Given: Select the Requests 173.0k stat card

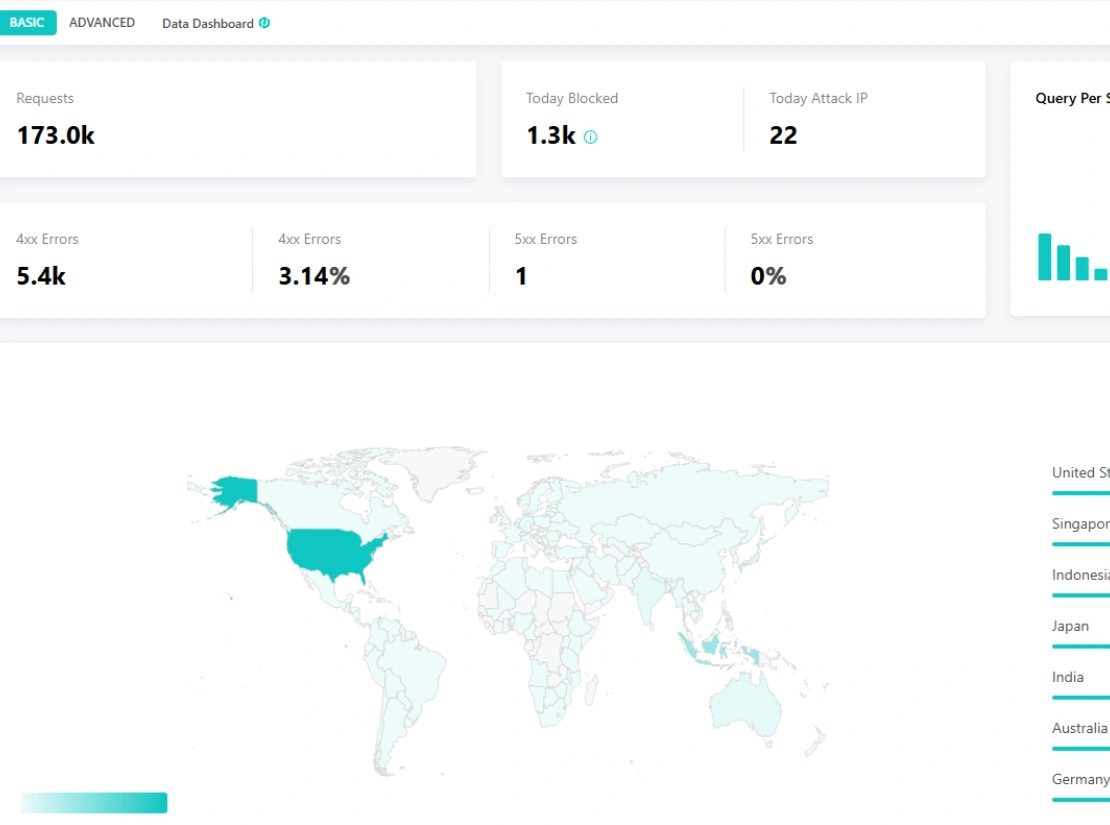Looking at the screenshot, I should 236,119.
